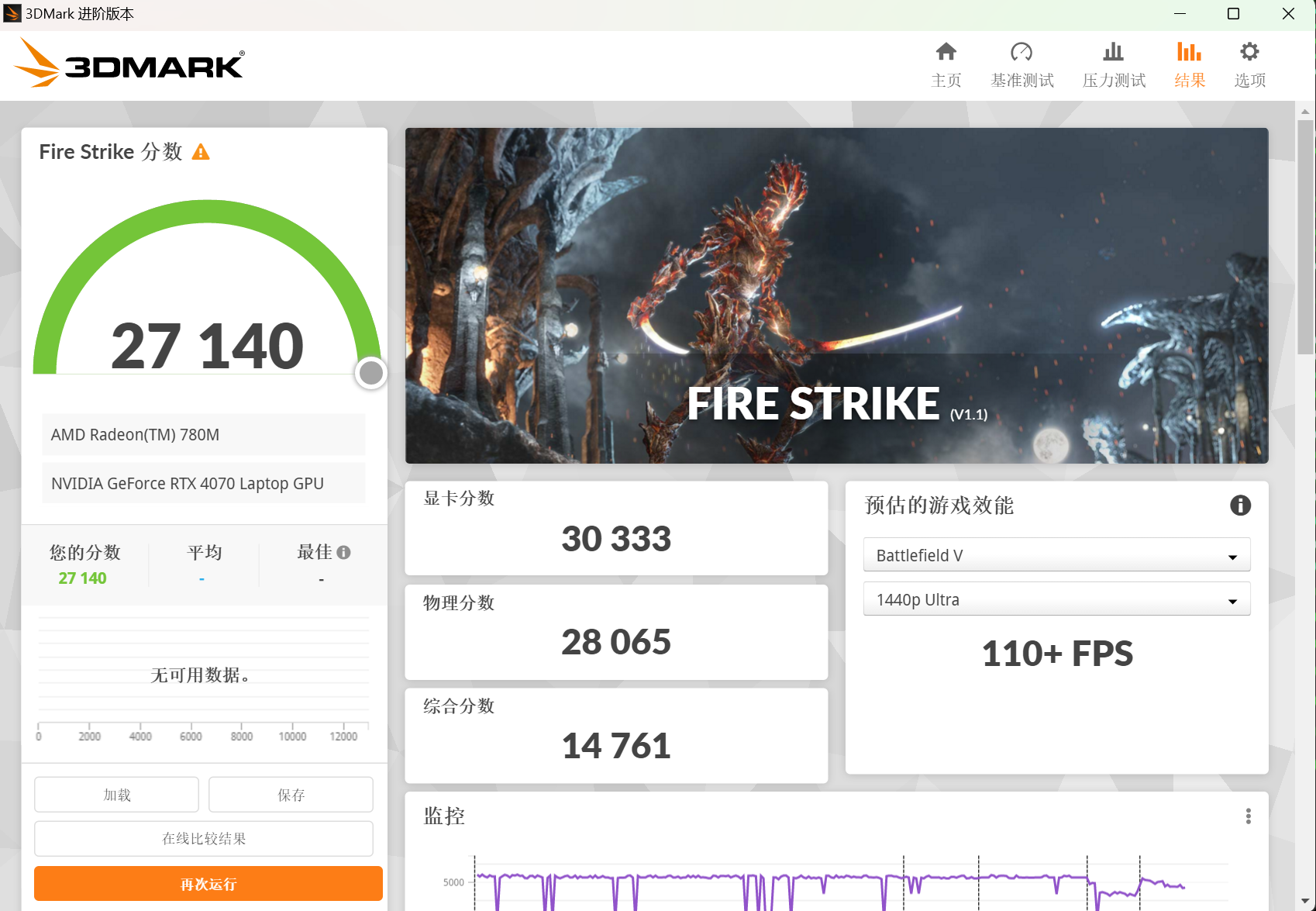Click the 3DMark title bar app icon
The height and width of the screenshot is (911, 1316).
click(x=12, y=14)
